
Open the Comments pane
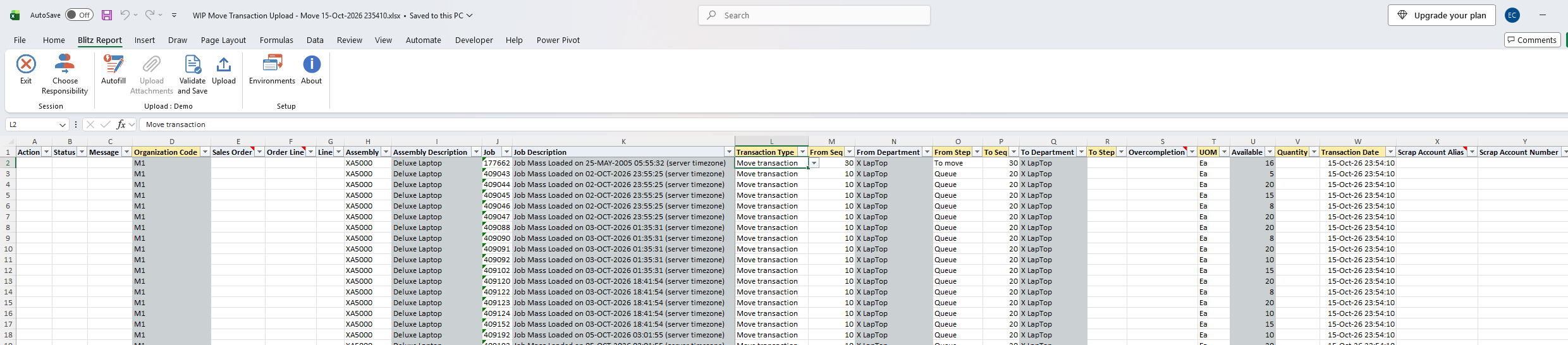click(1533, 40)
